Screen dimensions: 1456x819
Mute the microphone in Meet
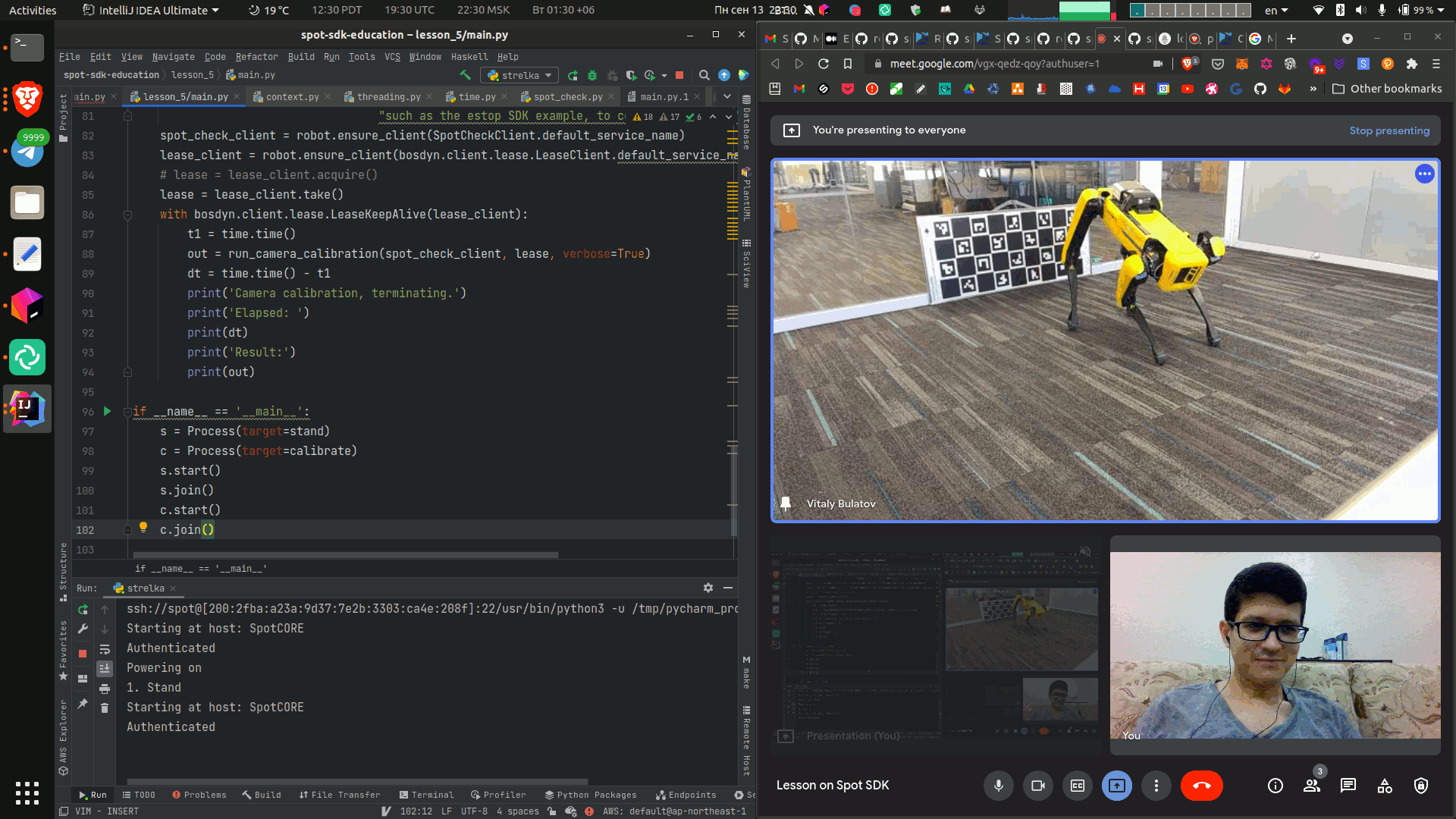coord(998,786)
